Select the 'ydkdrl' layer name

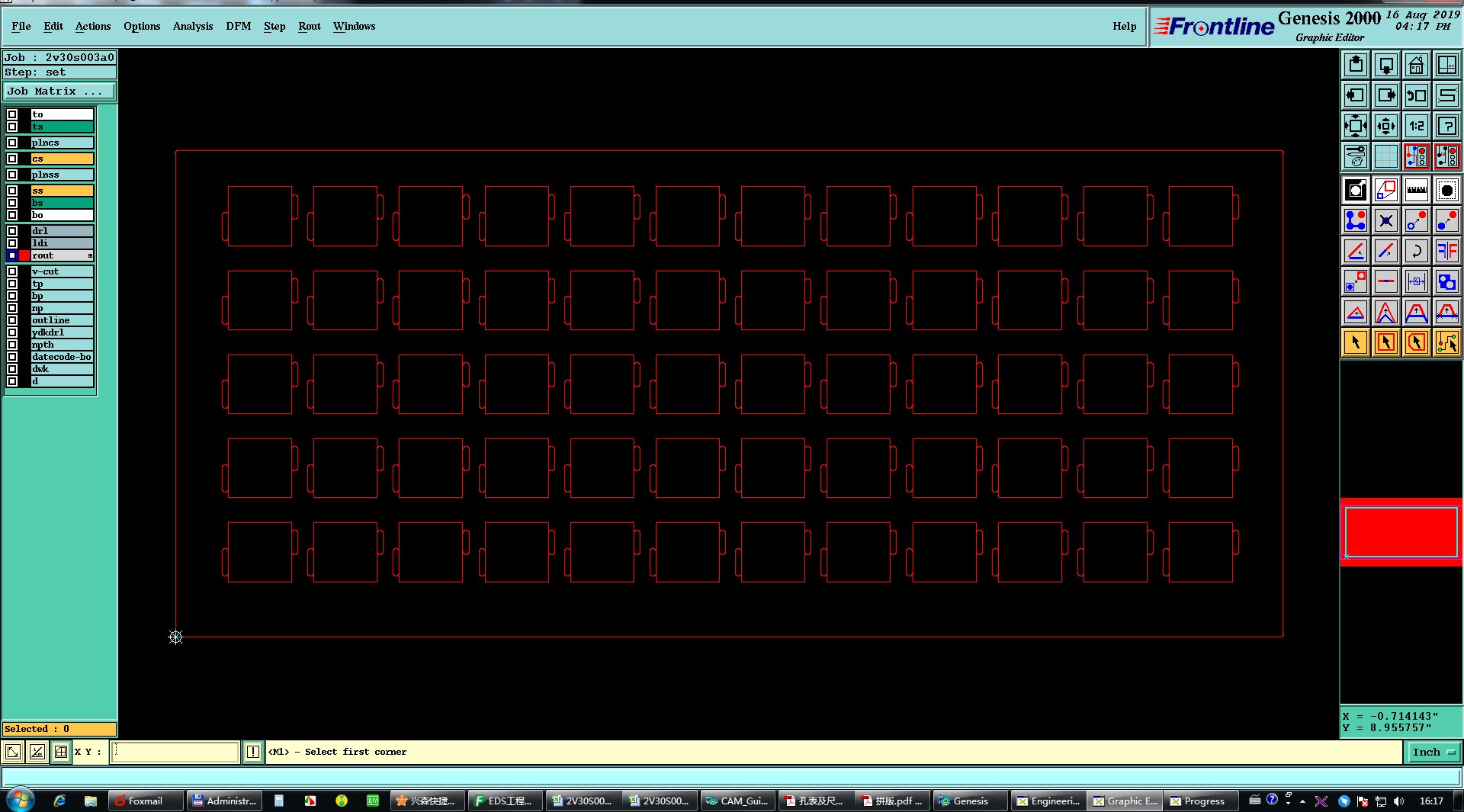coord(62,332)
